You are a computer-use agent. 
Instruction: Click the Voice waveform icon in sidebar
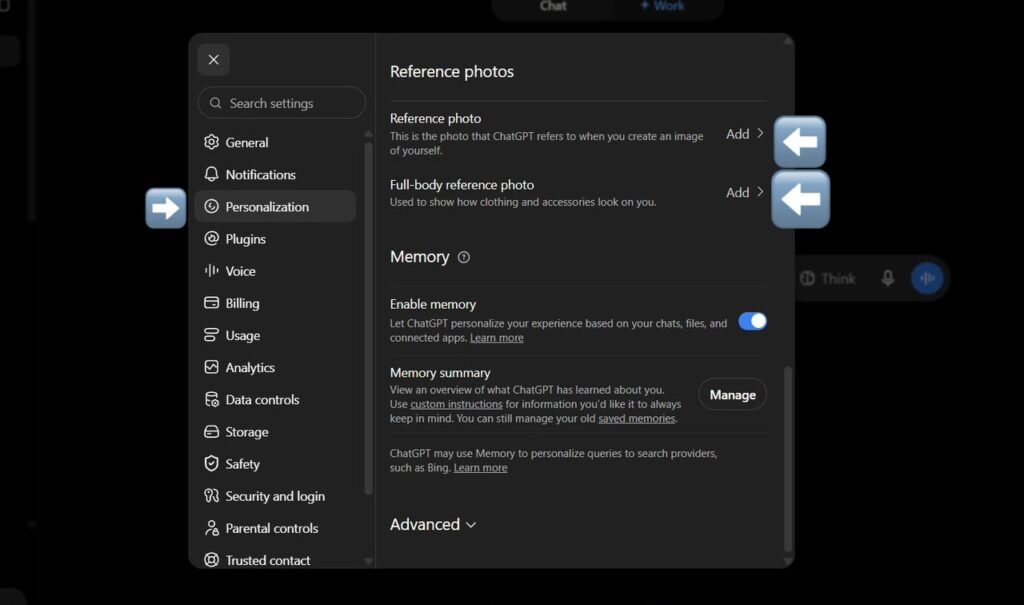coord(211,270)
